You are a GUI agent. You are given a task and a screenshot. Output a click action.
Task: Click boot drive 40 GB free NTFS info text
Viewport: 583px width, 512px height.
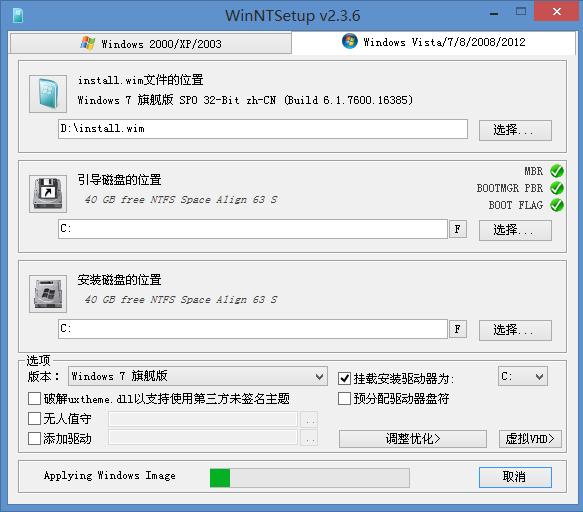point(181,200)
